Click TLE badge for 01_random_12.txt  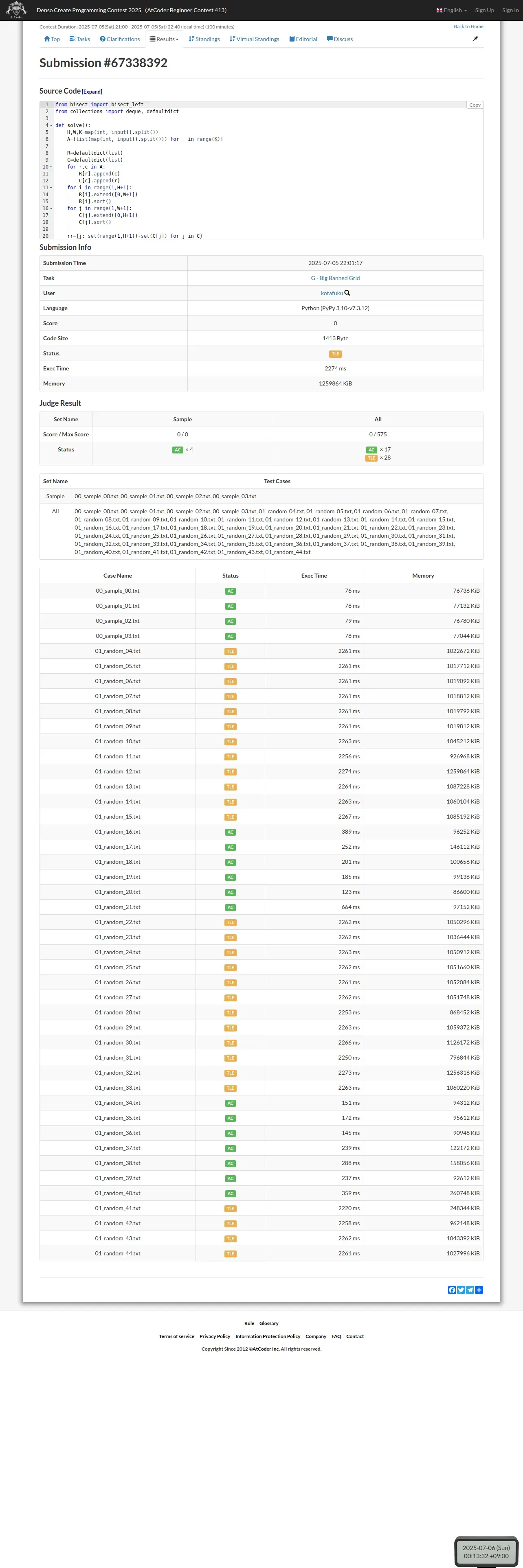click(230, 772)
